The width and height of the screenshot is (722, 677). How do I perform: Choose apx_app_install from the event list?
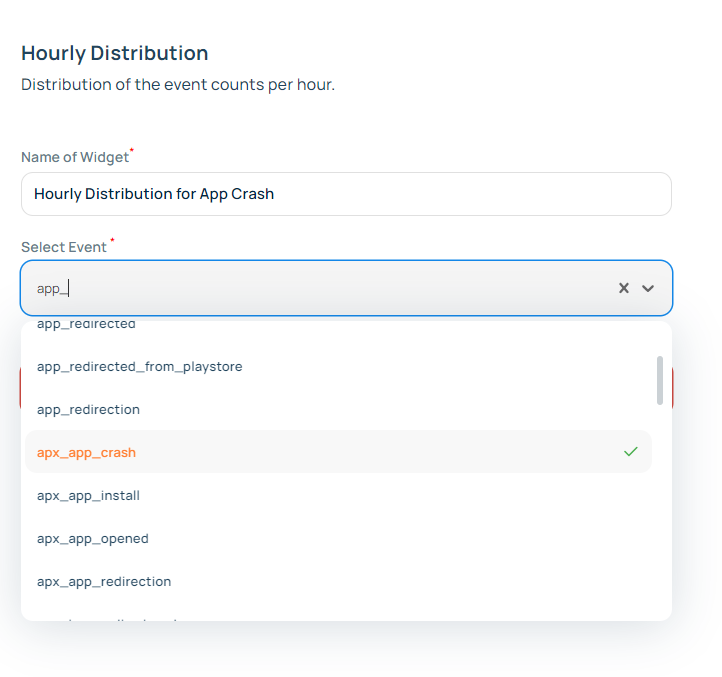(88, 495)
